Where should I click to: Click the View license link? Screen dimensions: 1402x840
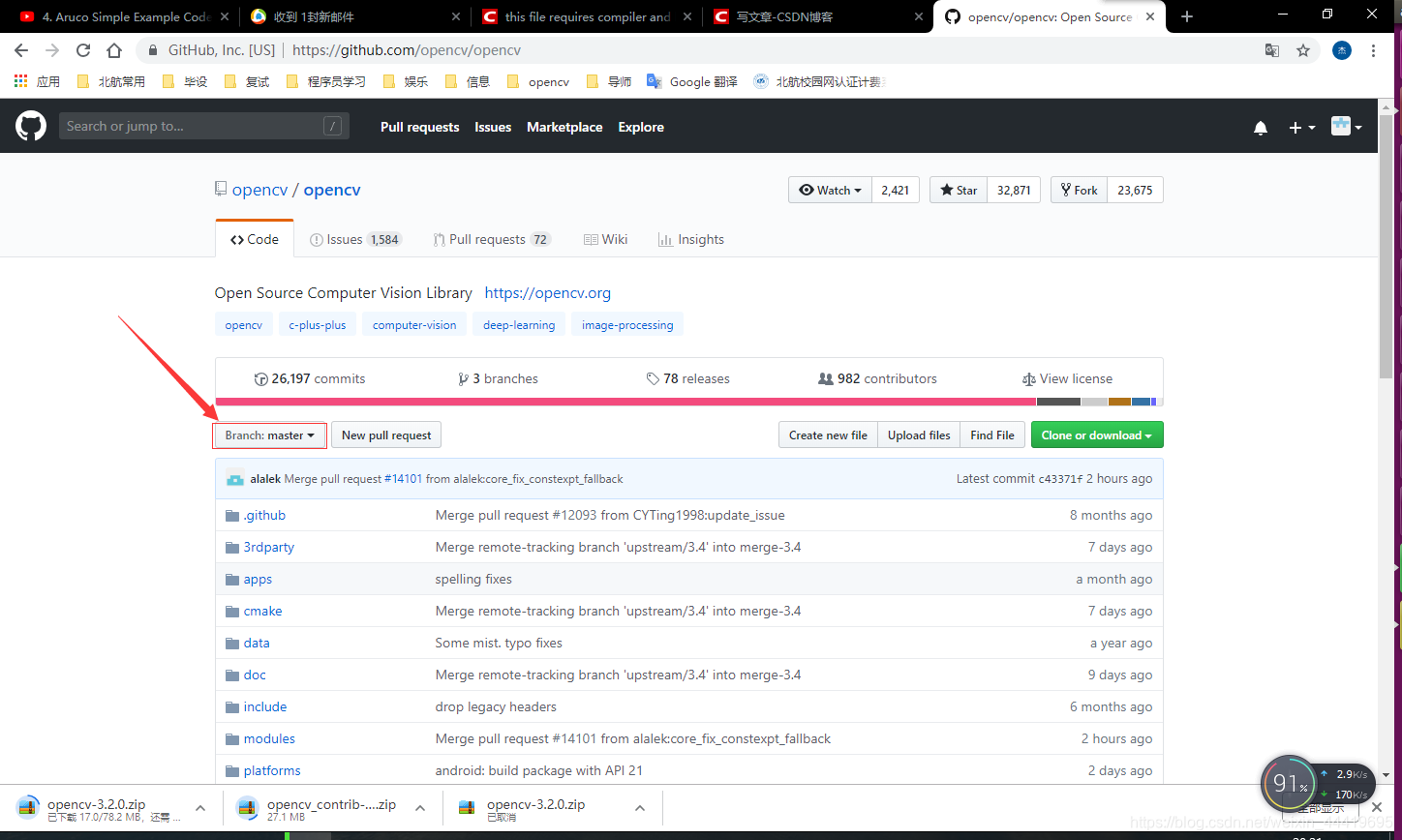tap(1067, 378)
